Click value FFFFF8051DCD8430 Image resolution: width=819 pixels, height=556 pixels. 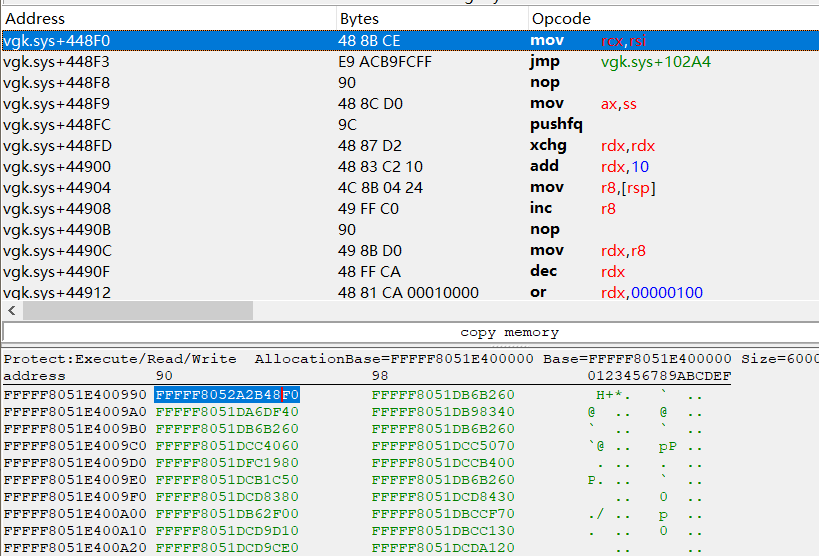[443, 496]
